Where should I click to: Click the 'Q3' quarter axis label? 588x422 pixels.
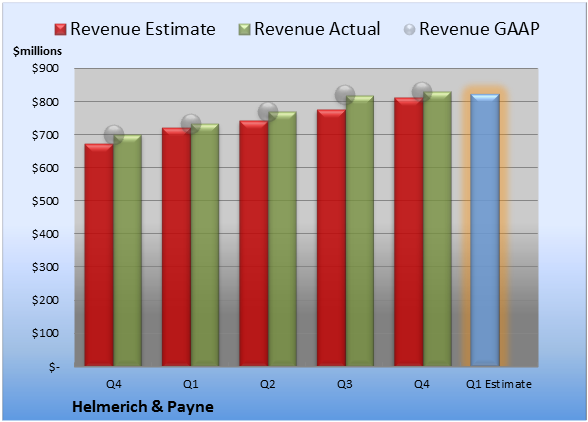tap(345, 384)
